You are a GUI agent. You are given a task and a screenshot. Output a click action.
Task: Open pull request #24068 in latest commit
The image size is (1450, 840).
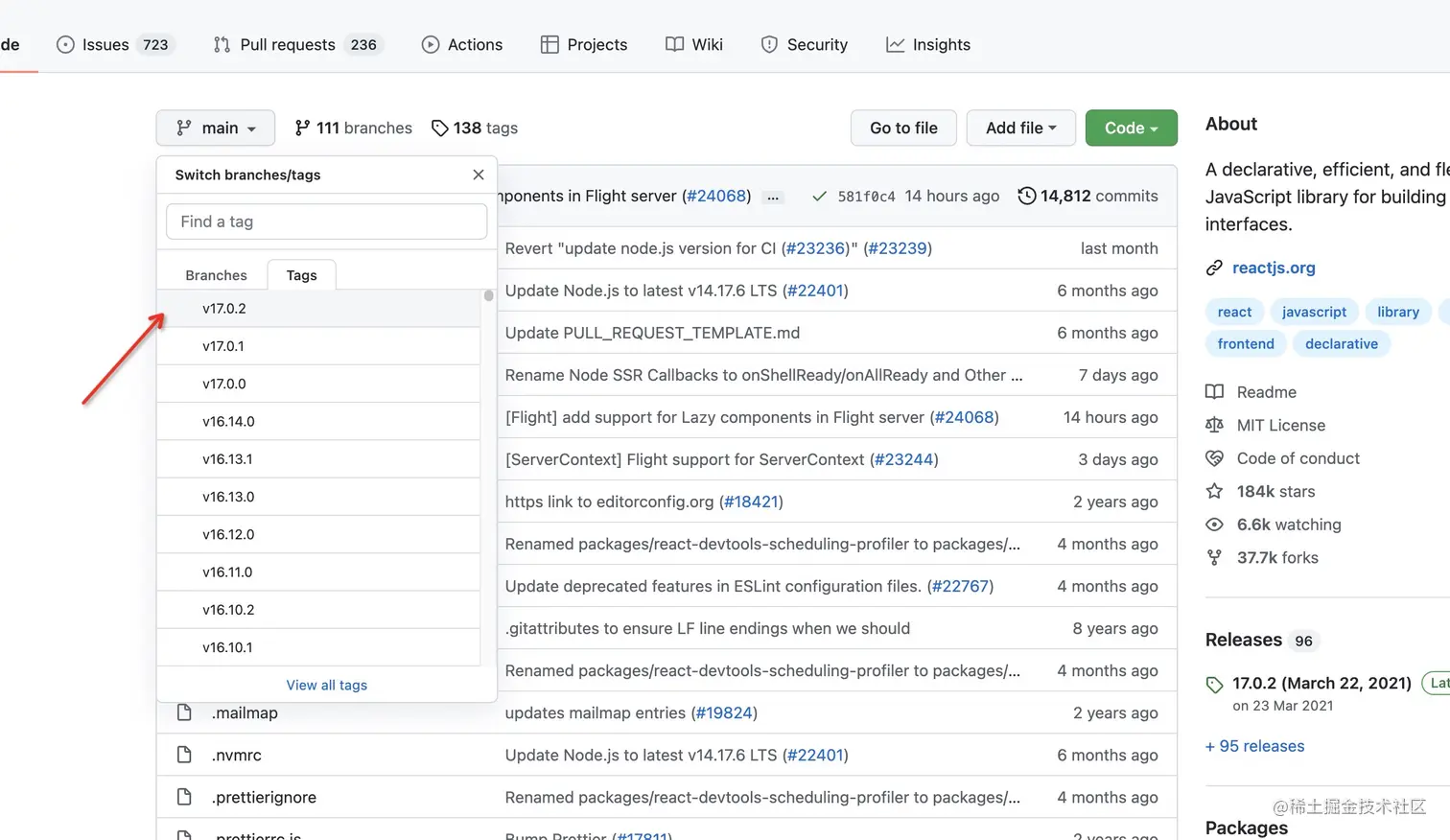pyautogui.click(x=716, y=196)
